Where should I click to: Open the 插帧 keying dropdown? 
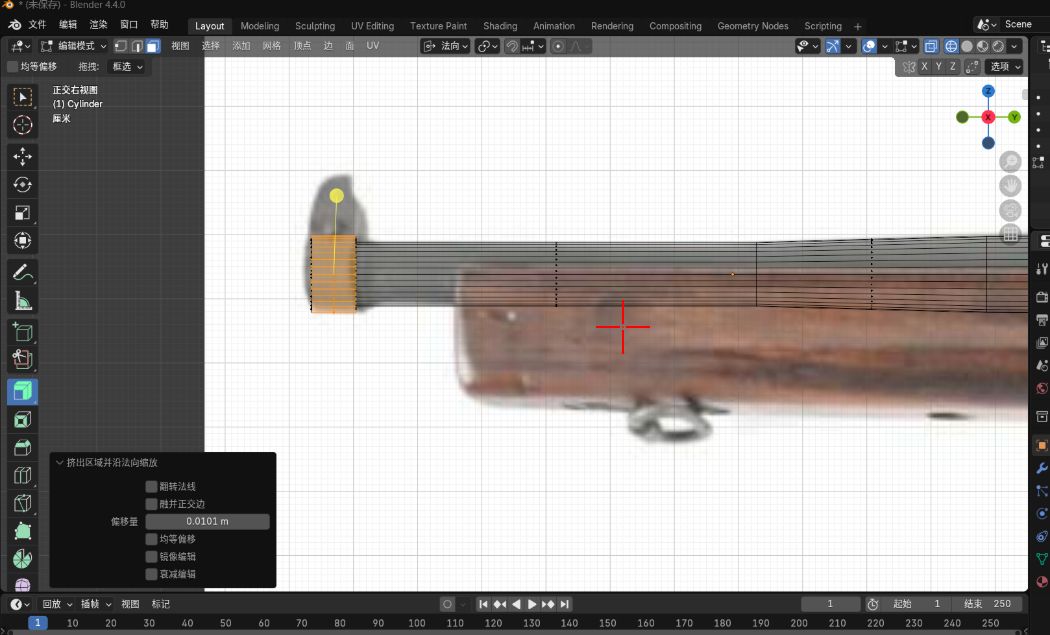tap(96, 604)
